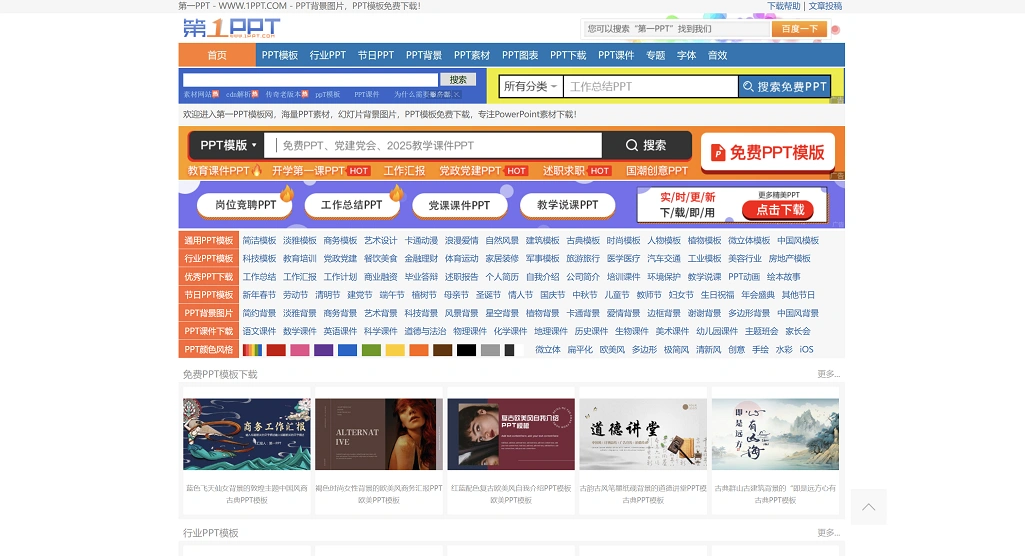1025x556 pixels.
Task: Click the 商务工作汇报 template thumbnail
Action: [246, 435]
